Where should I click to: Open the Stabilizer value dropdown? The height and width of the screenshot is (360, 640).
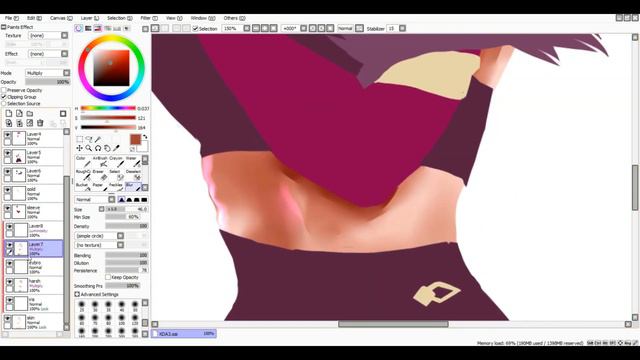tap(402, 29)
